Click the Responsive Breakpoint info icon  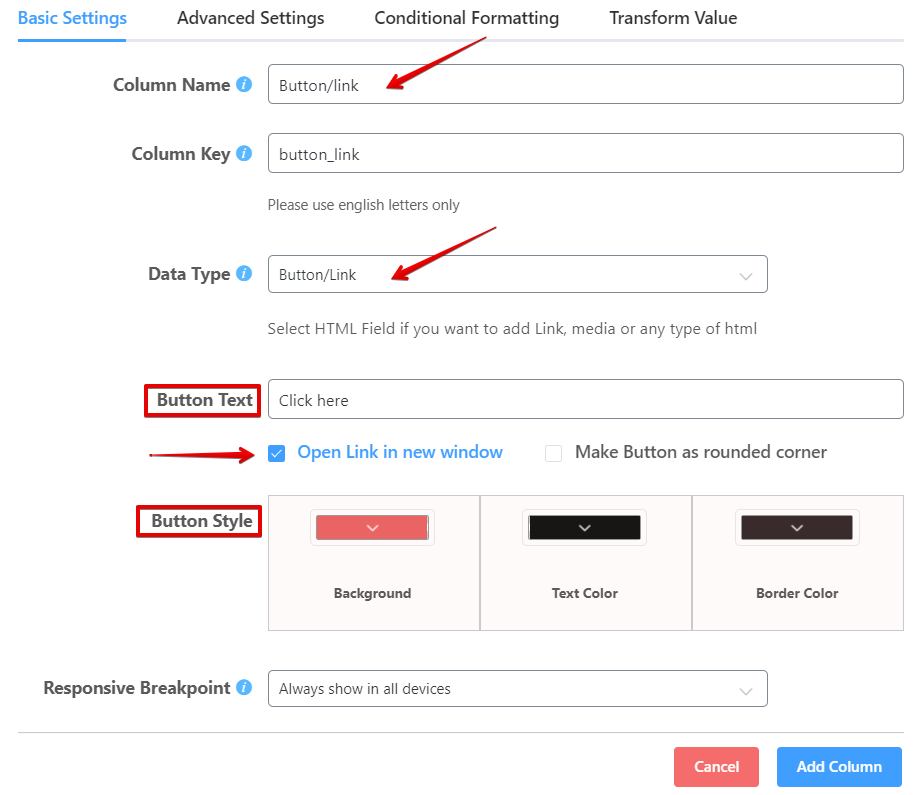[244, 687]
